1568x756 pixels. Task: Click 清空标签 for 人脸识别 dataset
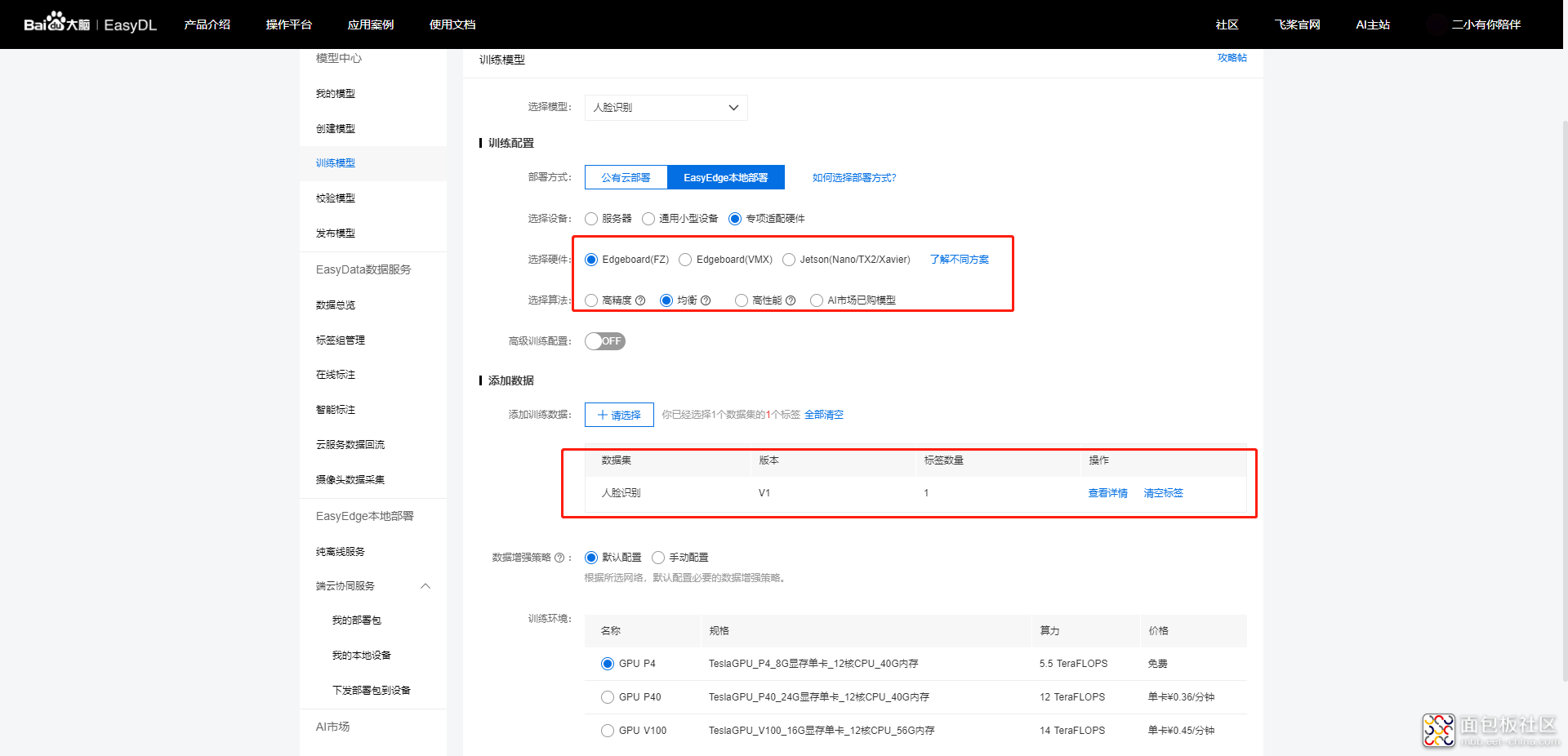point(1164,493)
